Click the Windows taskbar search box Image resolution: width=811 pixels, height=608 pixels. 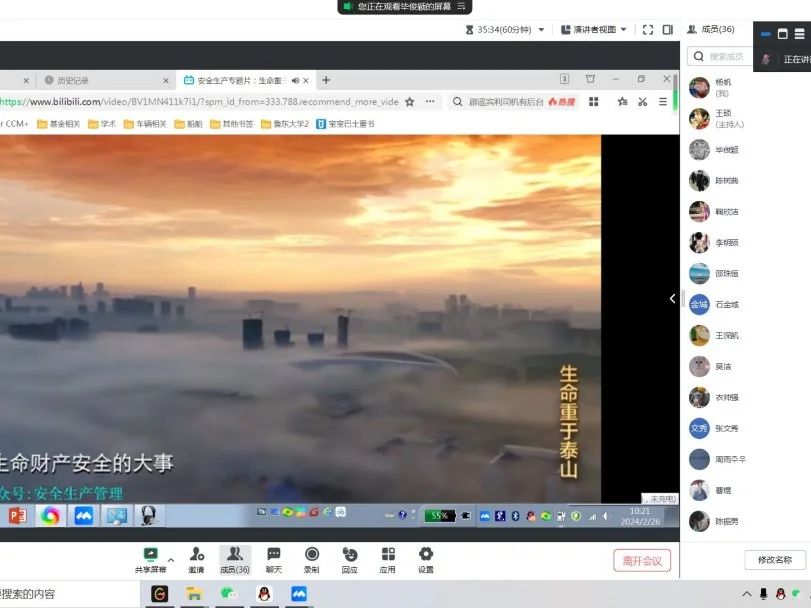coord(70,594)
